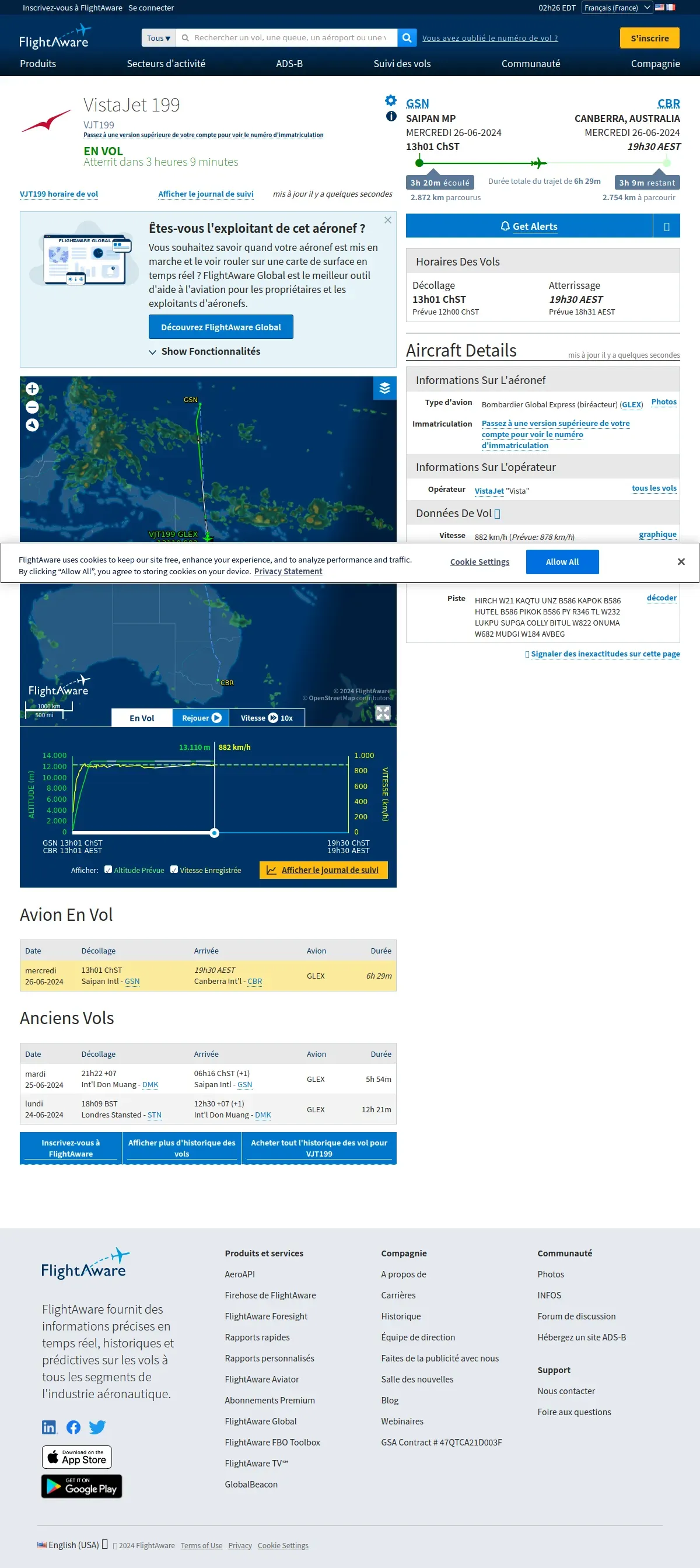Open the Français (France) language dropdown
The image size is (700, 1568).
(x=617, y=8)
